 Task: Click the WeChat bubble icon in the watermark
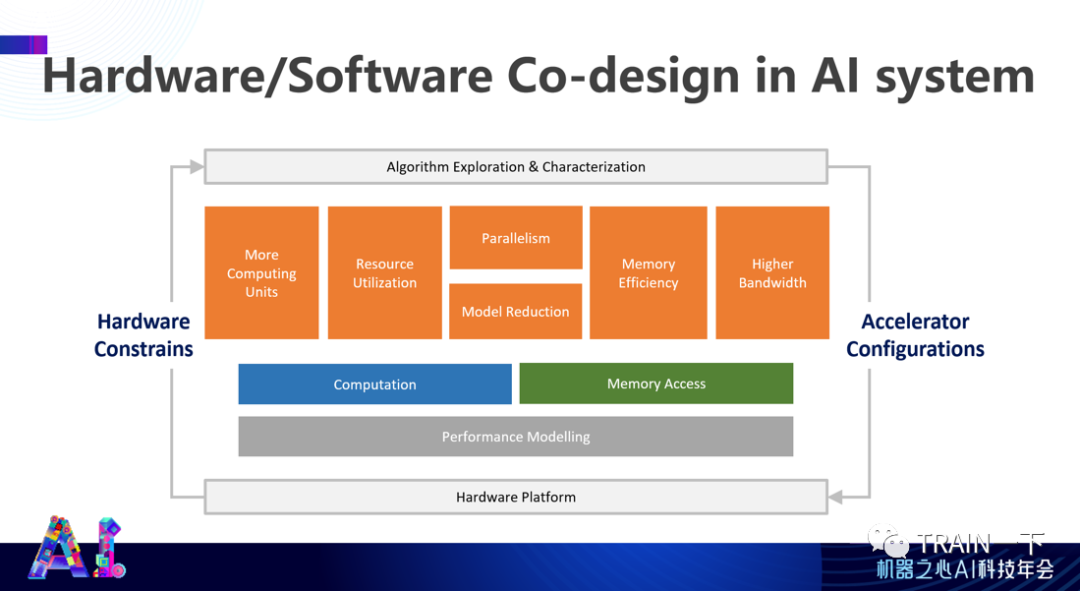point(888,542)
